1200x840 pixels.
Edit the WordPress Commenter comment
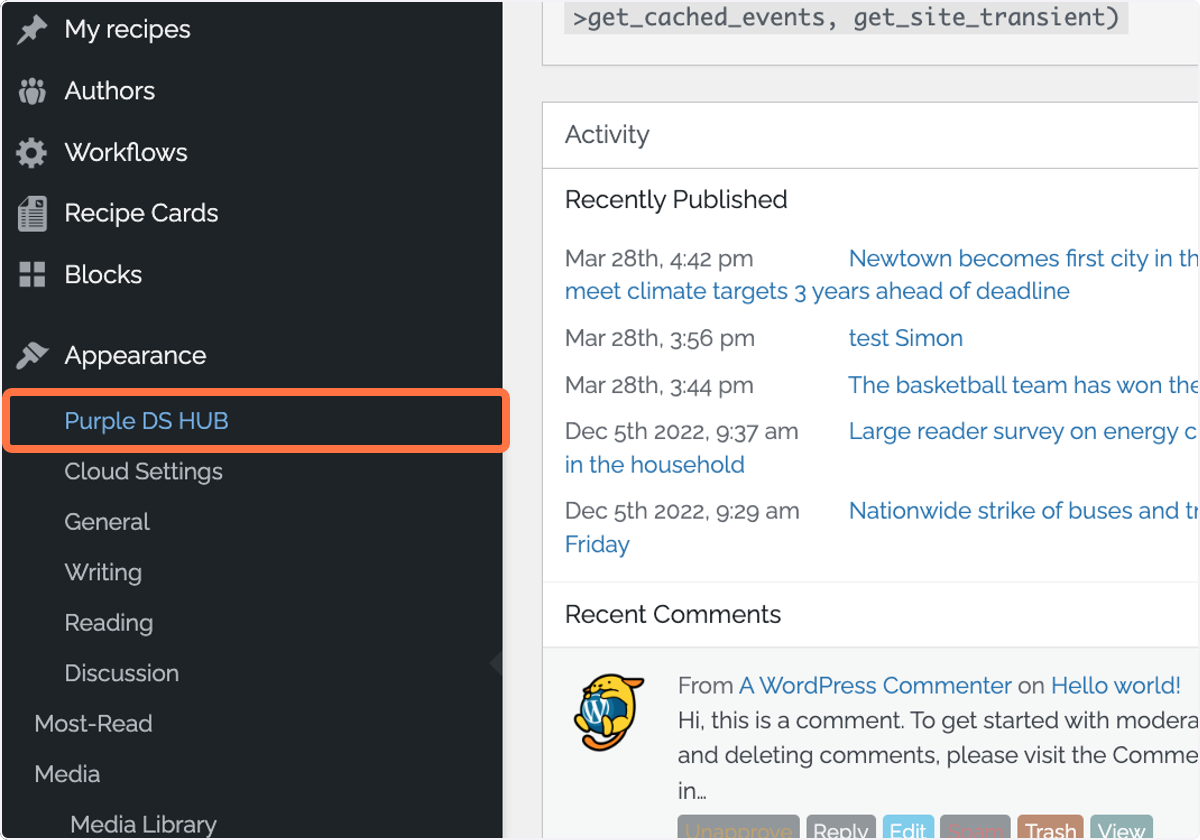pos(908,830)
